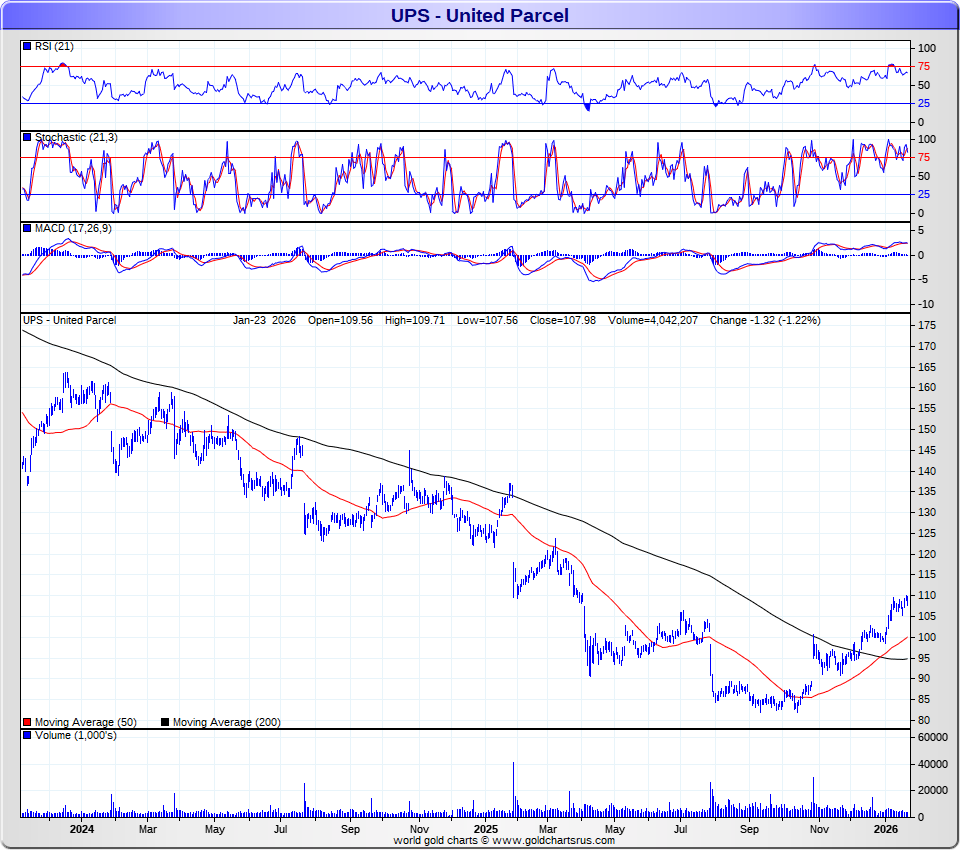Viewport: 960px width, 850px height.
Task: Click the 'Change -1.32 (-1.22%)' readout
Action: pyautogui.click(x=764, y=320)
